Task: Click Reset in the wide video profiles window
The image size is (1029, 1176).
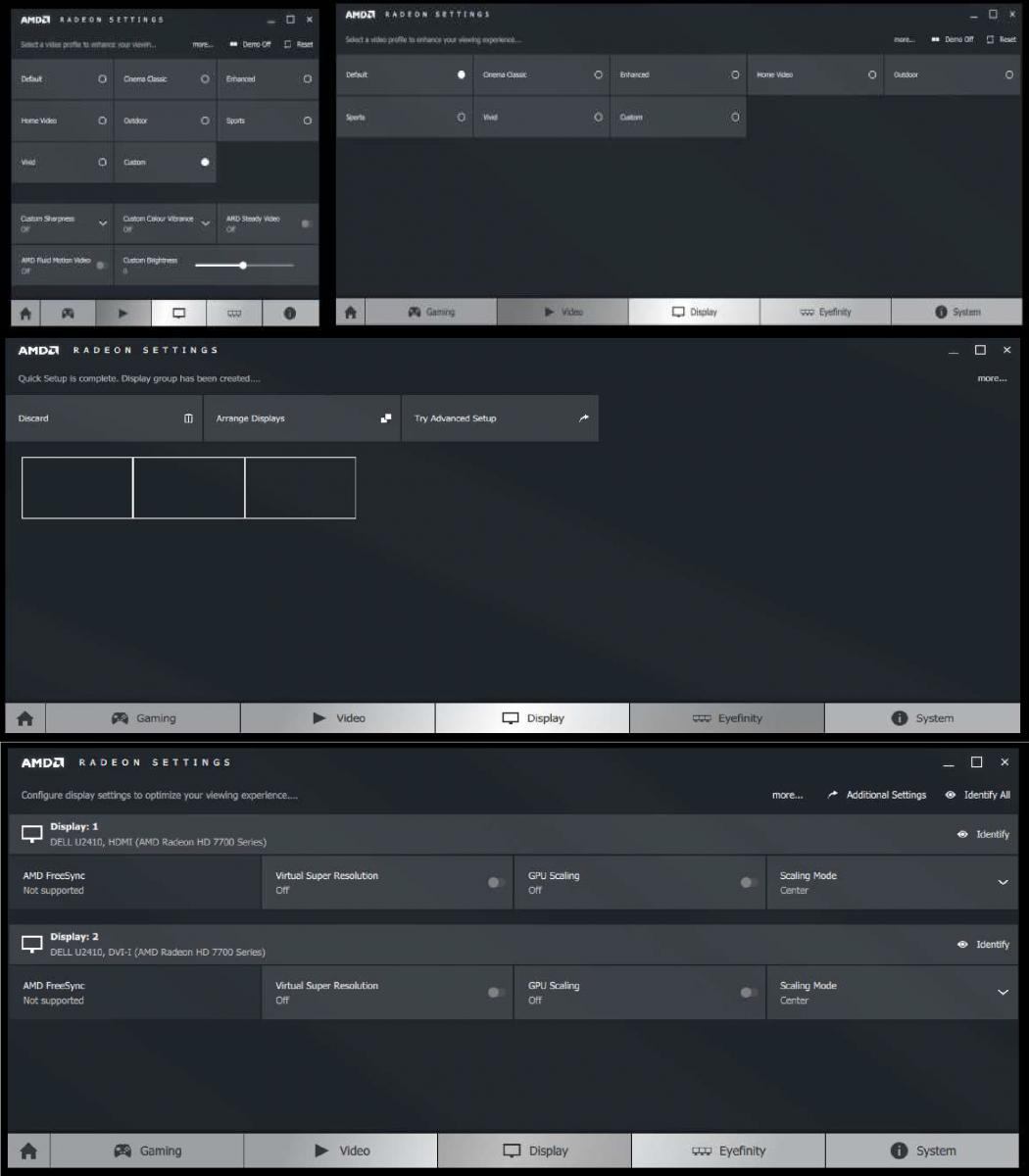Action: click(x=1002, y=39)
